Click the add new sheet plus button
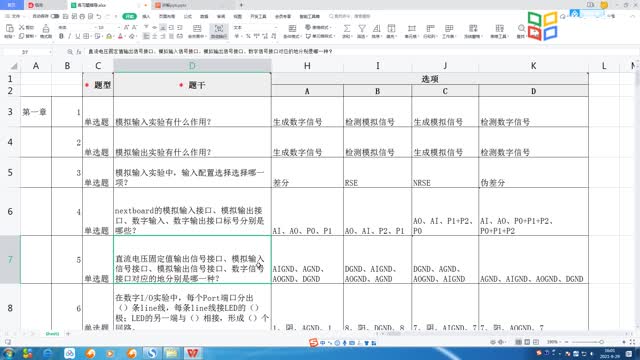 [x=68, y=334]
